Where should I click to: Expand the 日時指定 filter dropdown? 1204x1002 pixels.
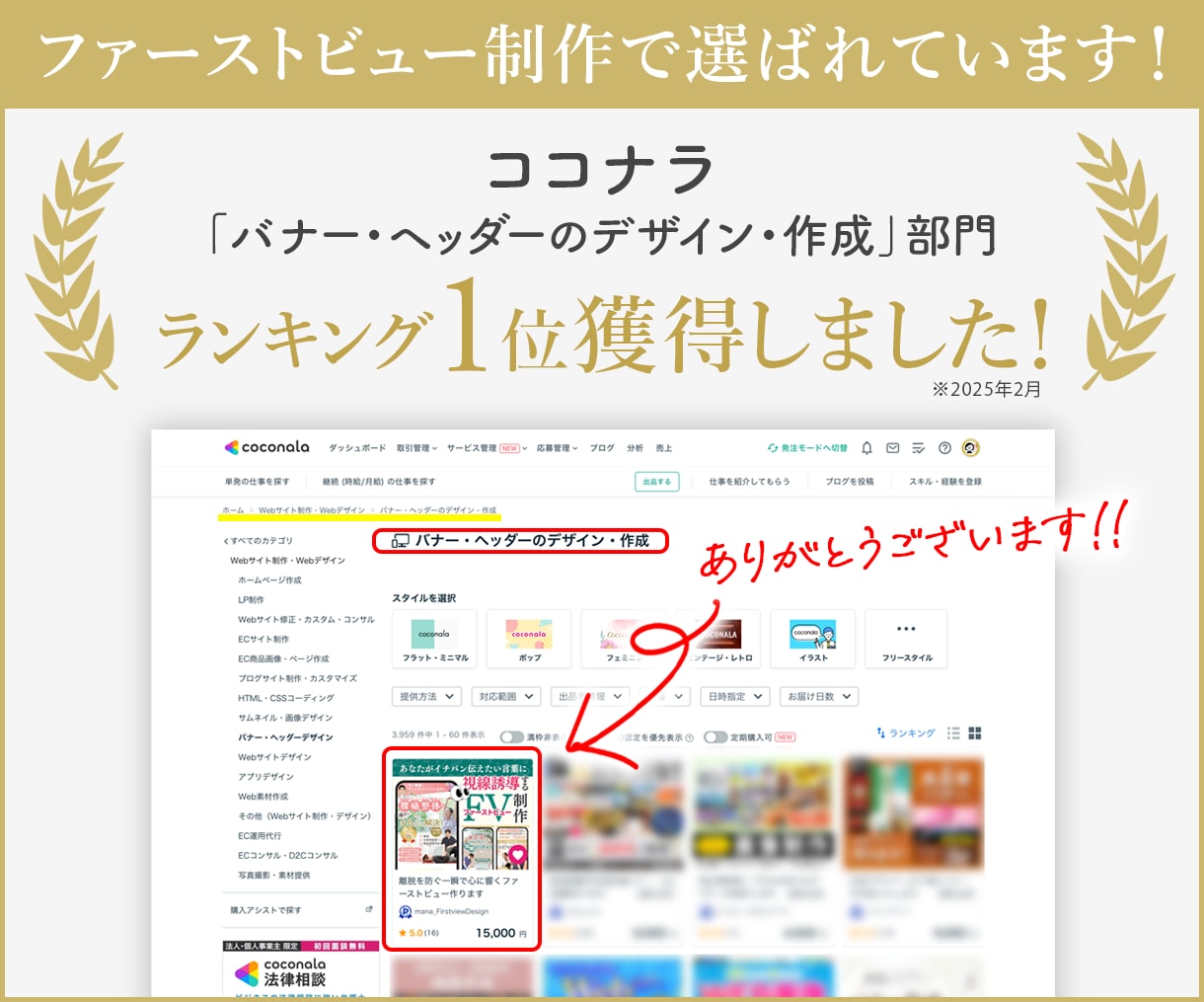(735, 696)
